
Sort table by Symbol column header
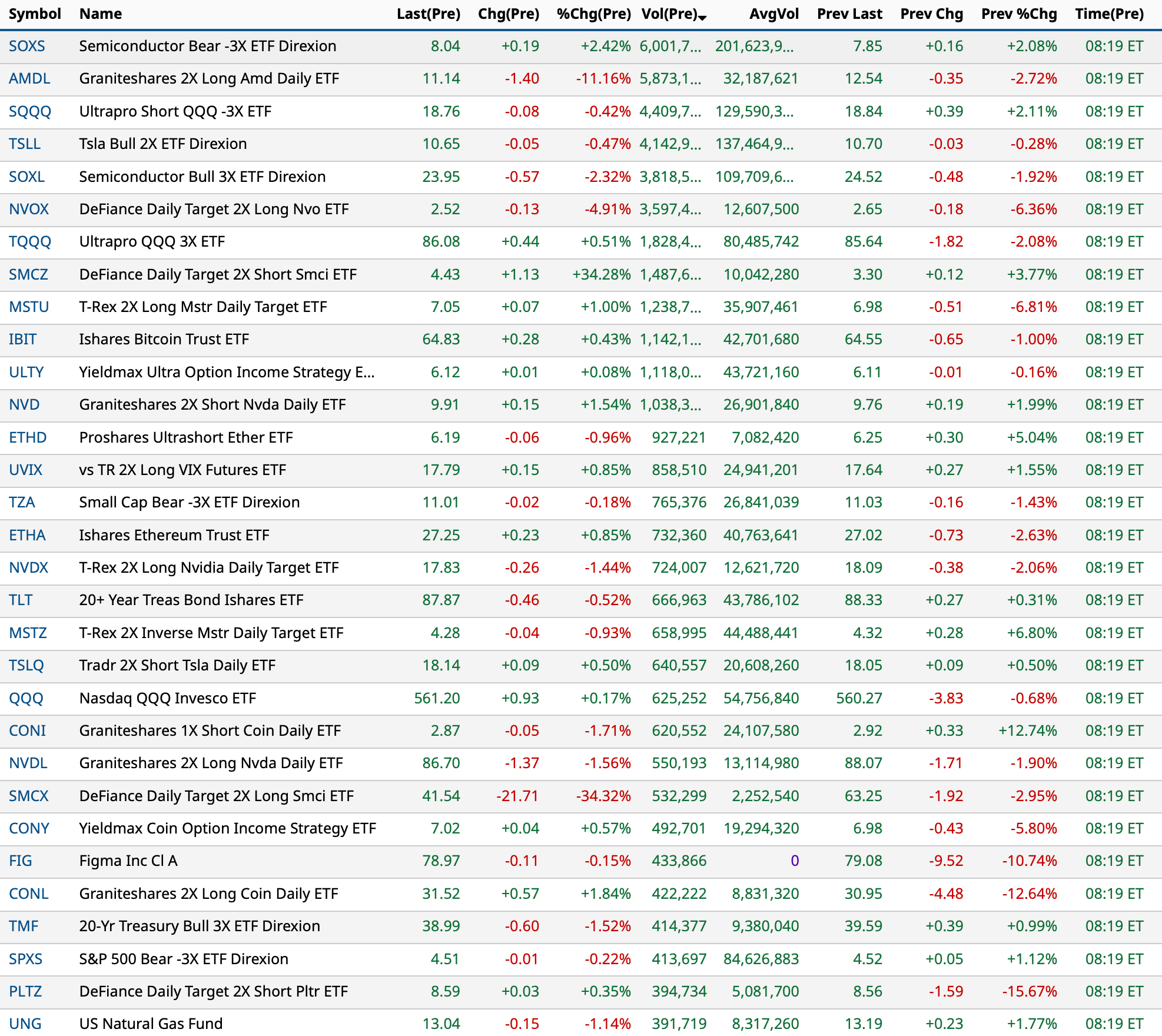tap(35, 14)
